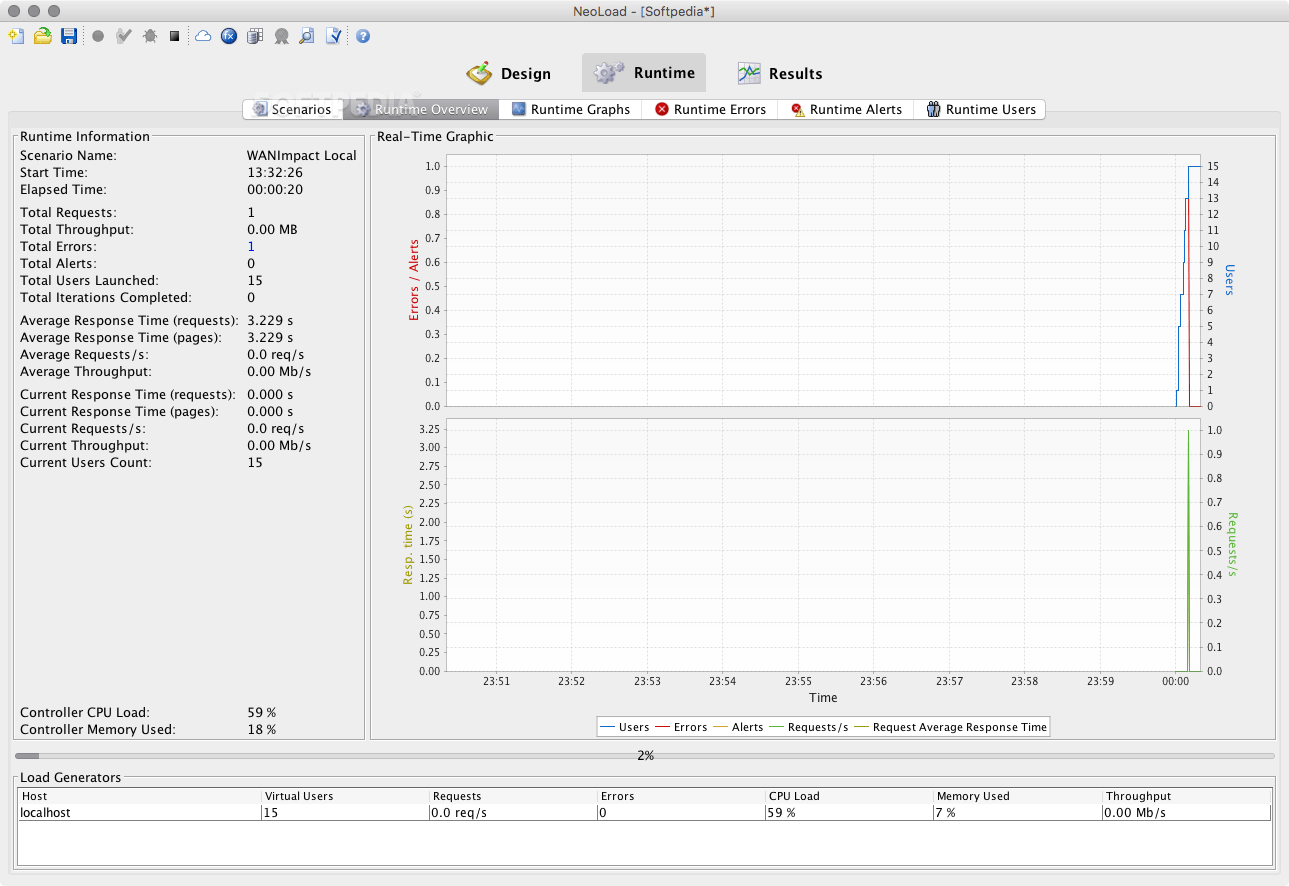Click the Virtual Users column header
The width and height of the screenshot is (1289, 886).
pos(346,796)
